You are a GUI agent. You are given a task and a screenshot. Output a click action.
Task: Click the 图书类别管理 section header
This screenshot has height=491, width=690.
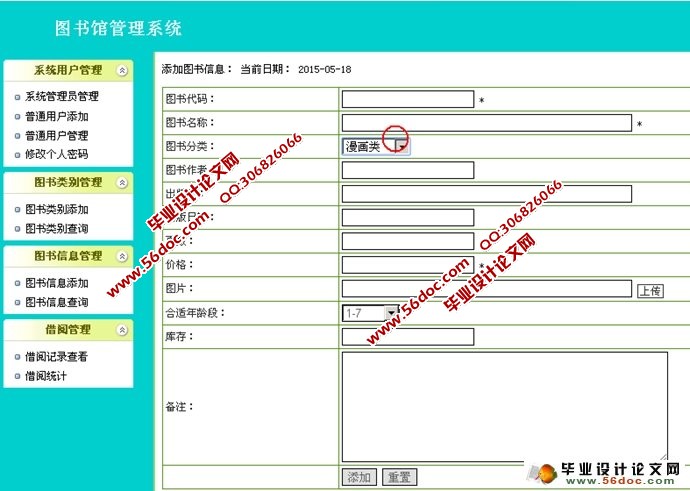click(68, 183)
